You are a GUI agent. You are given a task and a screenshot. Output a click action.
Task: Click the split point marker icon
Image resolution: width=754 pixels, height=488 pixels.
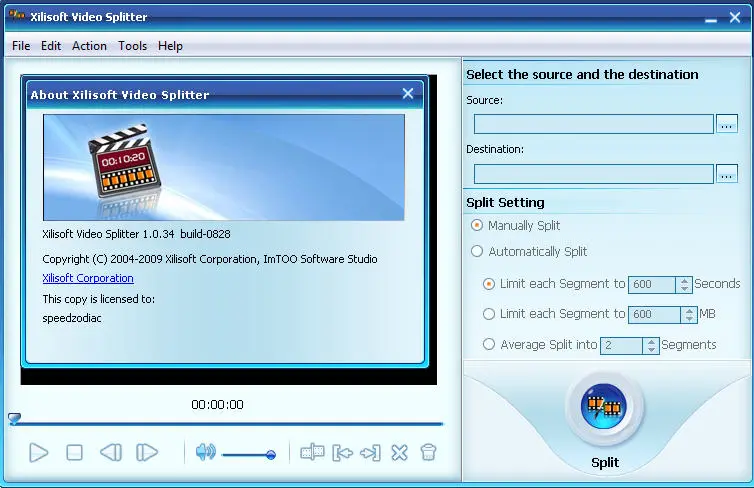pos(312,452)
